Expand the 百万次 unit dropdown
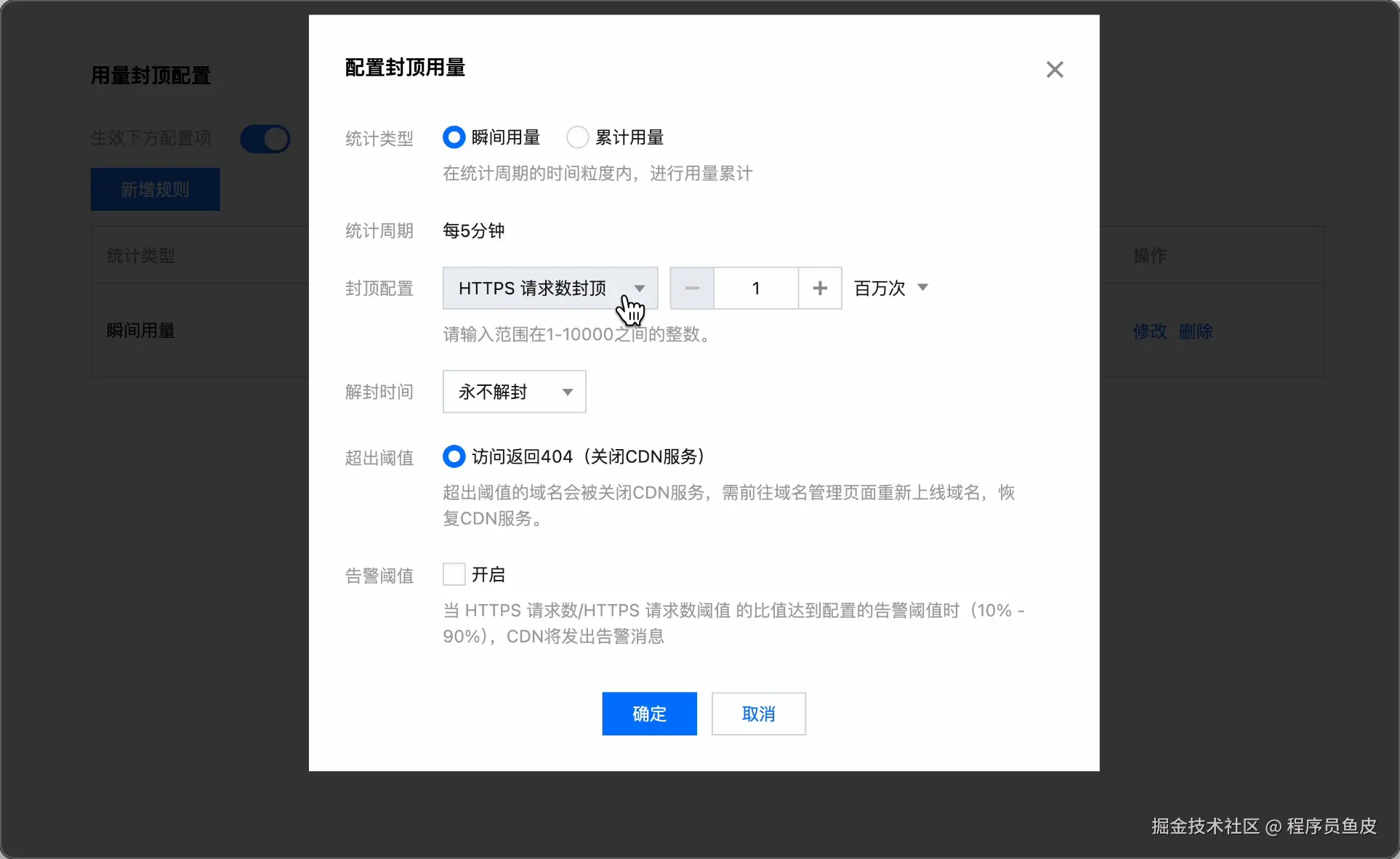The height and width of the screenshot is (859, 1400). tap(891, 289)
